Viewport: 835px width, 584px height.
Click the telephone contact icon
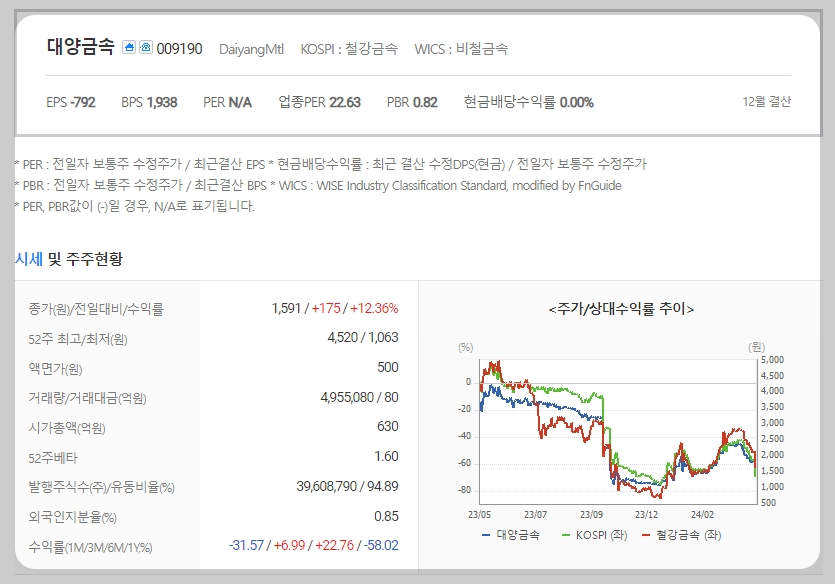(145, 47)
